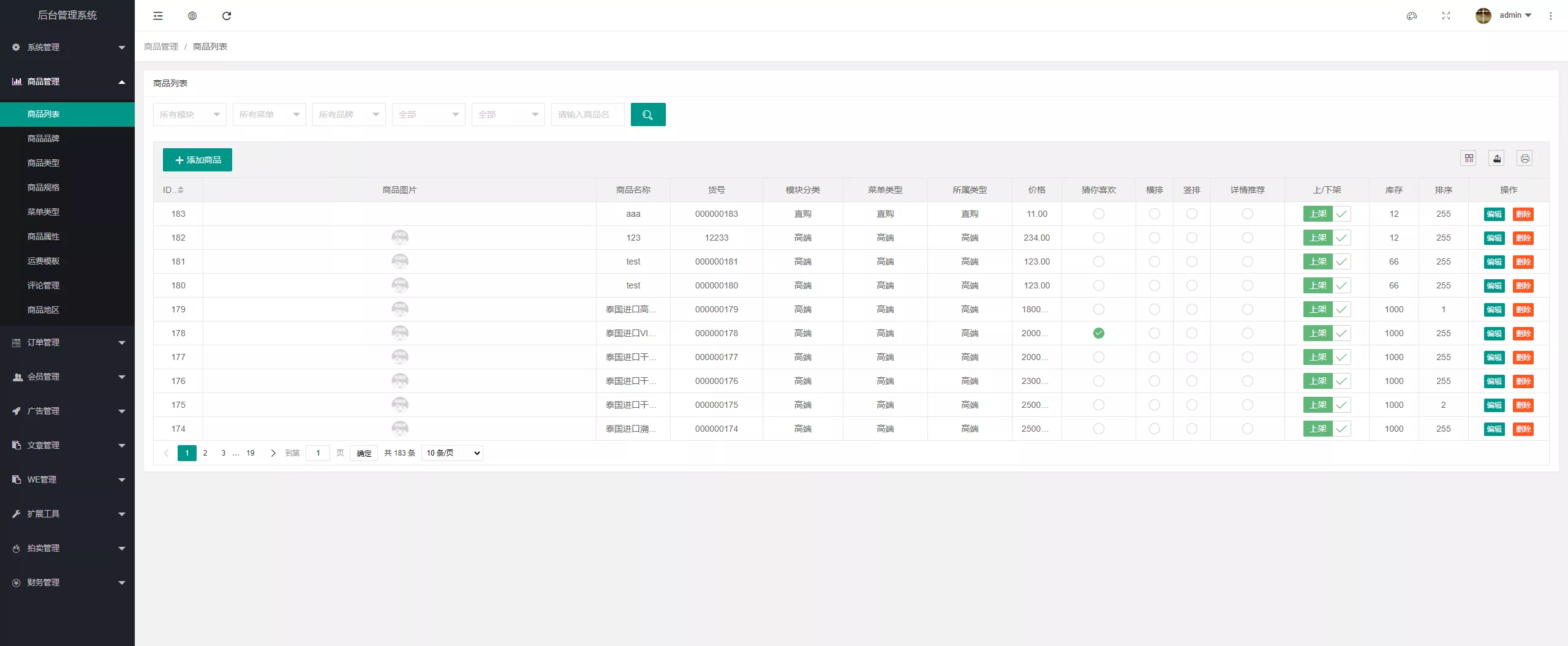Open the column filter icon above table
The image size is (1568, 646).
tap(1469, 159)
